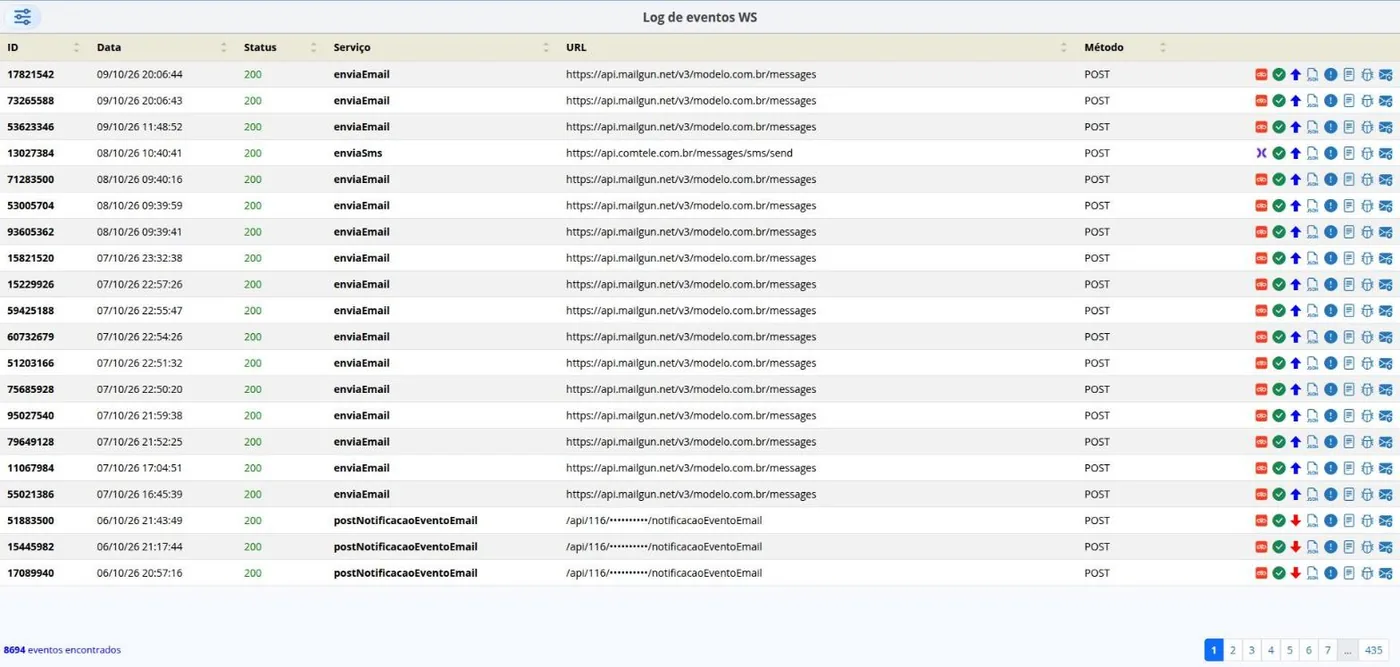Click the mail envelope icon for ID 53623346
This screenshot has width=1400, height=667.
pos(1385,127)
